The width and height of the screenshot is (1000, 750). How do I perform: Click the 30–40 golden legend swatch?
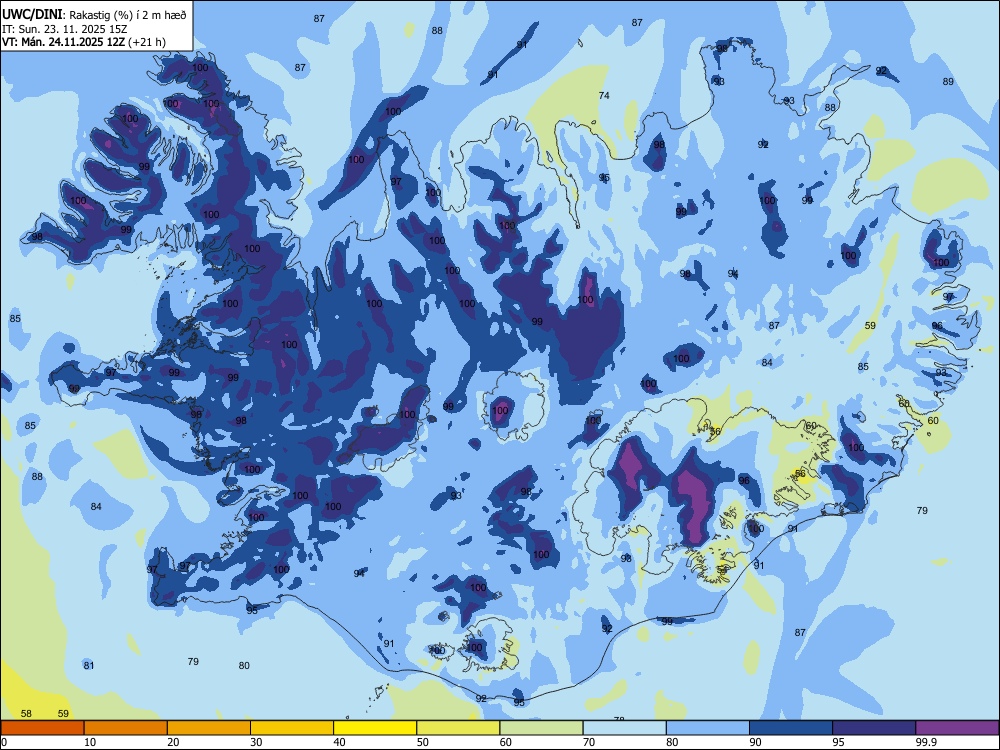coord(292,728)
